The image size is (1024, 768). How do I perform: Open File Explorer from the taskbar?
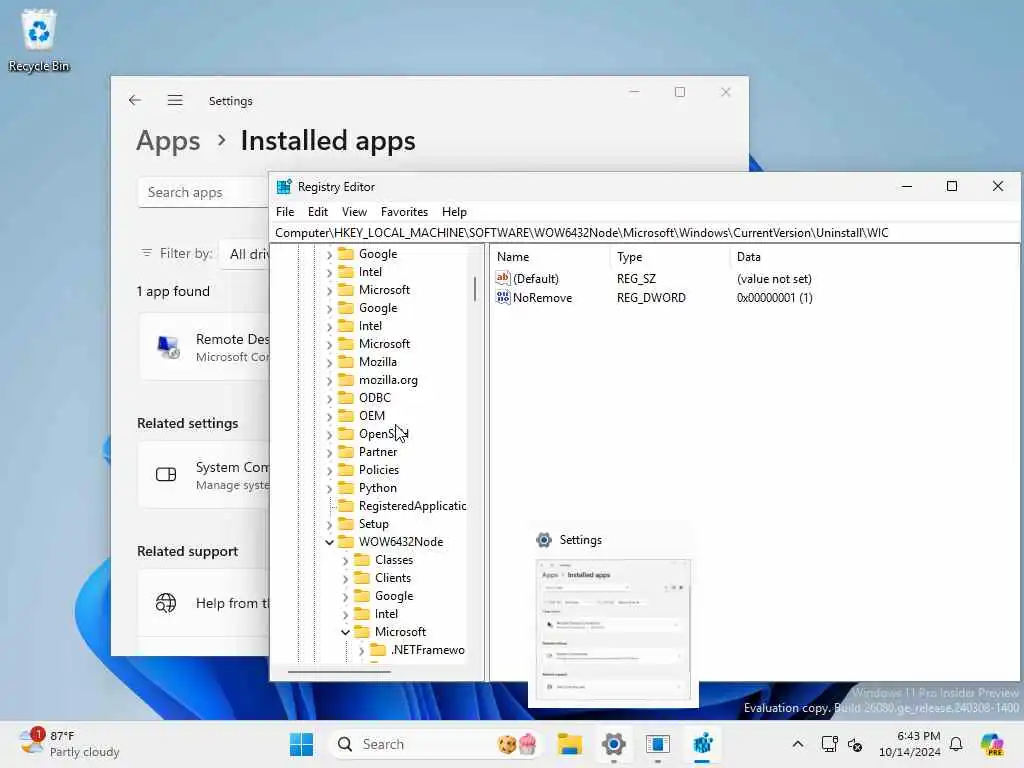coord(569,744)
